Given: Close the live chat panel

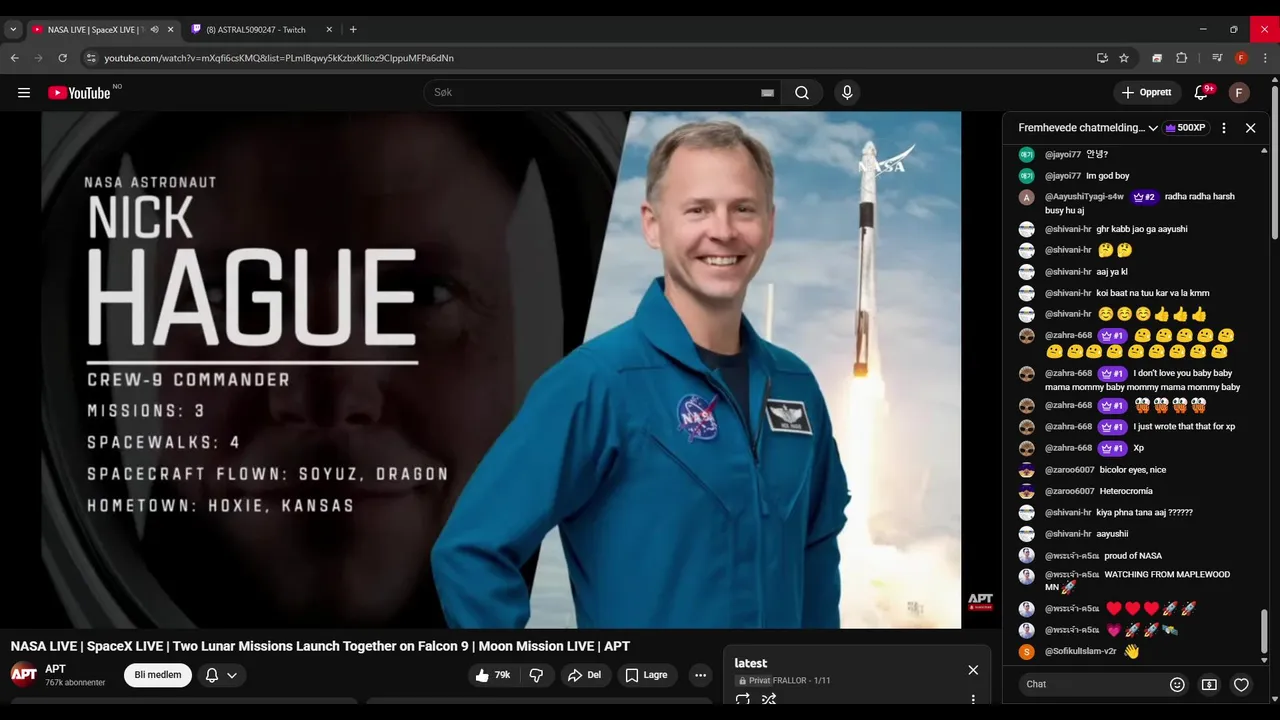Looking at the screenshot, I should [x=1250, y=128].
